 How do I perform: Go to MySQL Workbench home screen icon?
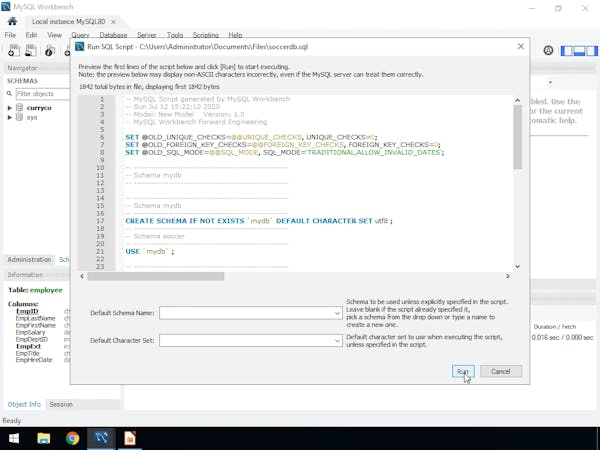tap(12, 21)
